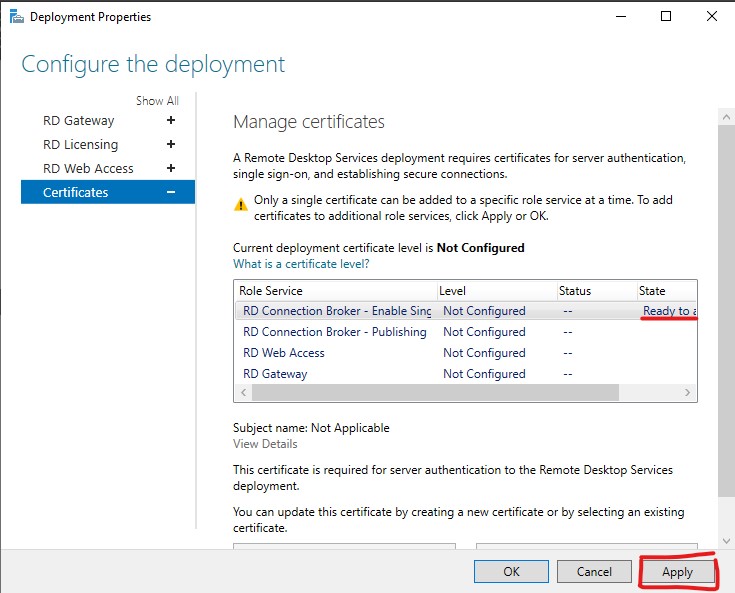Click table horizontal scrollbar right arrow
This screenshot has height=593, width=735.
687,392
